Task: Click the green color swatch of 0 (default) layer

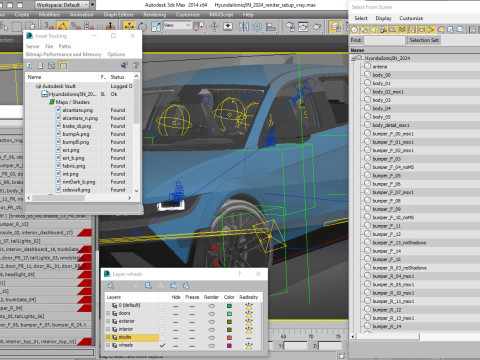Action: (x=229, y=306)
